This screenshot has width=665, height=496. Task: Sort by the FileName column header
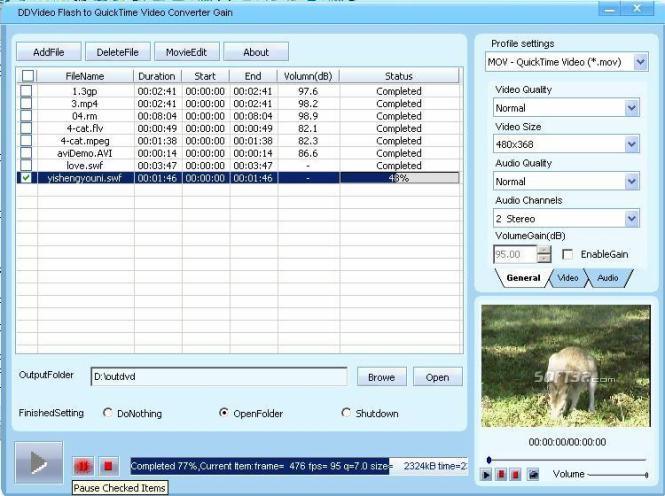[x=85, y=76]
